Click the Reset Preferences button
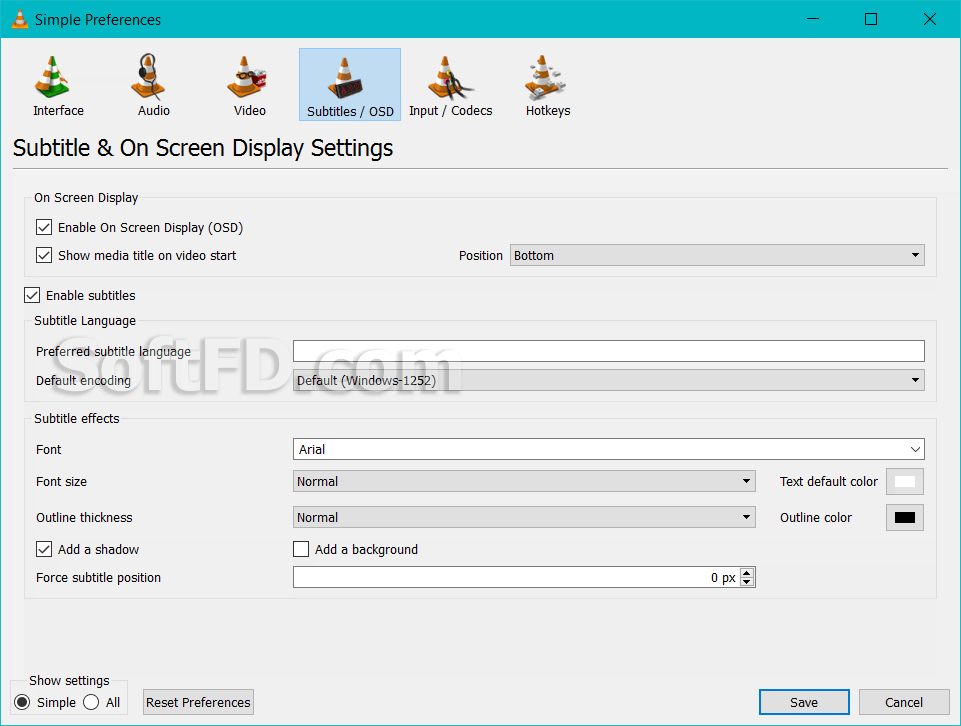This screenshot has height=726, width=961. [199, 702]
